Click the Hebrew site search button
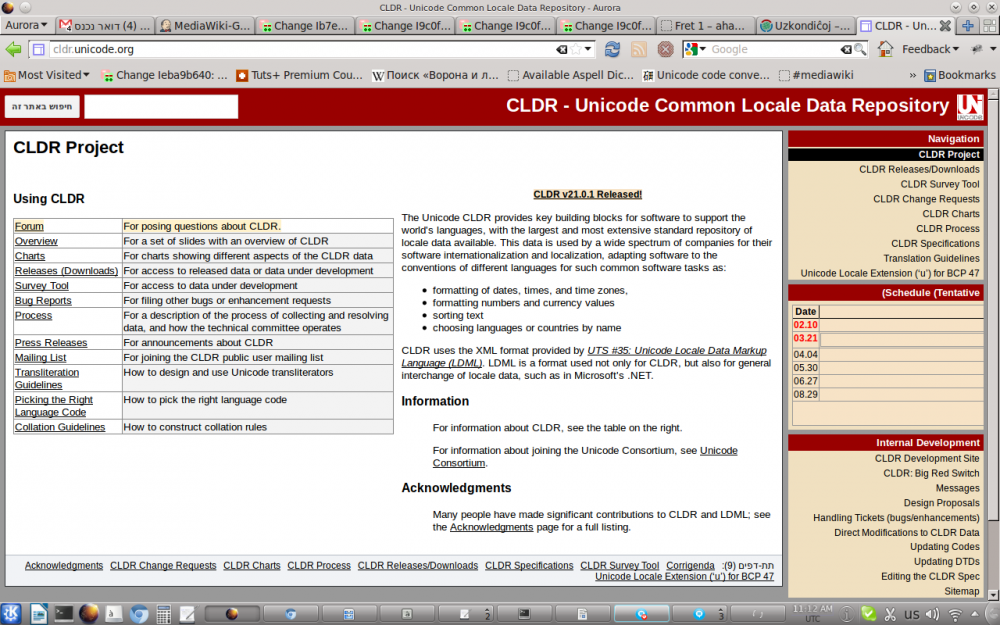The width and height of the screenshot is (1000, 625). [42, 107]
